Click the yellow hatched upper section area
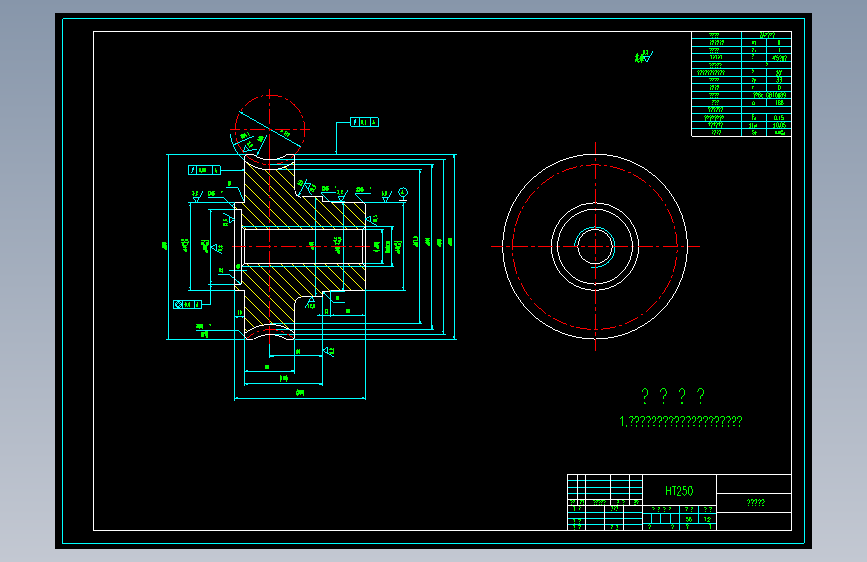867x562 pixels. pos(299,199)
